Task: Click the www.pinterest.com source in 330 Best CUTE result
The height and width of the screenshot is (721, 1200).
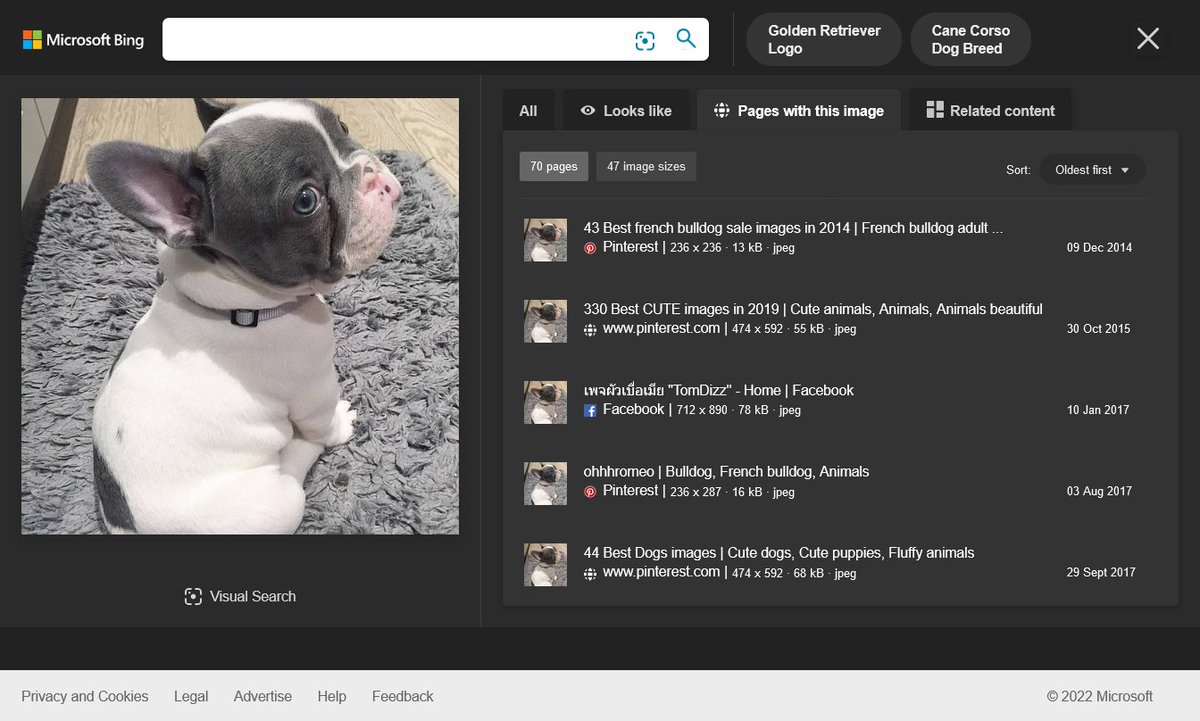Action: pyautogui.click(x=661, y=328)
